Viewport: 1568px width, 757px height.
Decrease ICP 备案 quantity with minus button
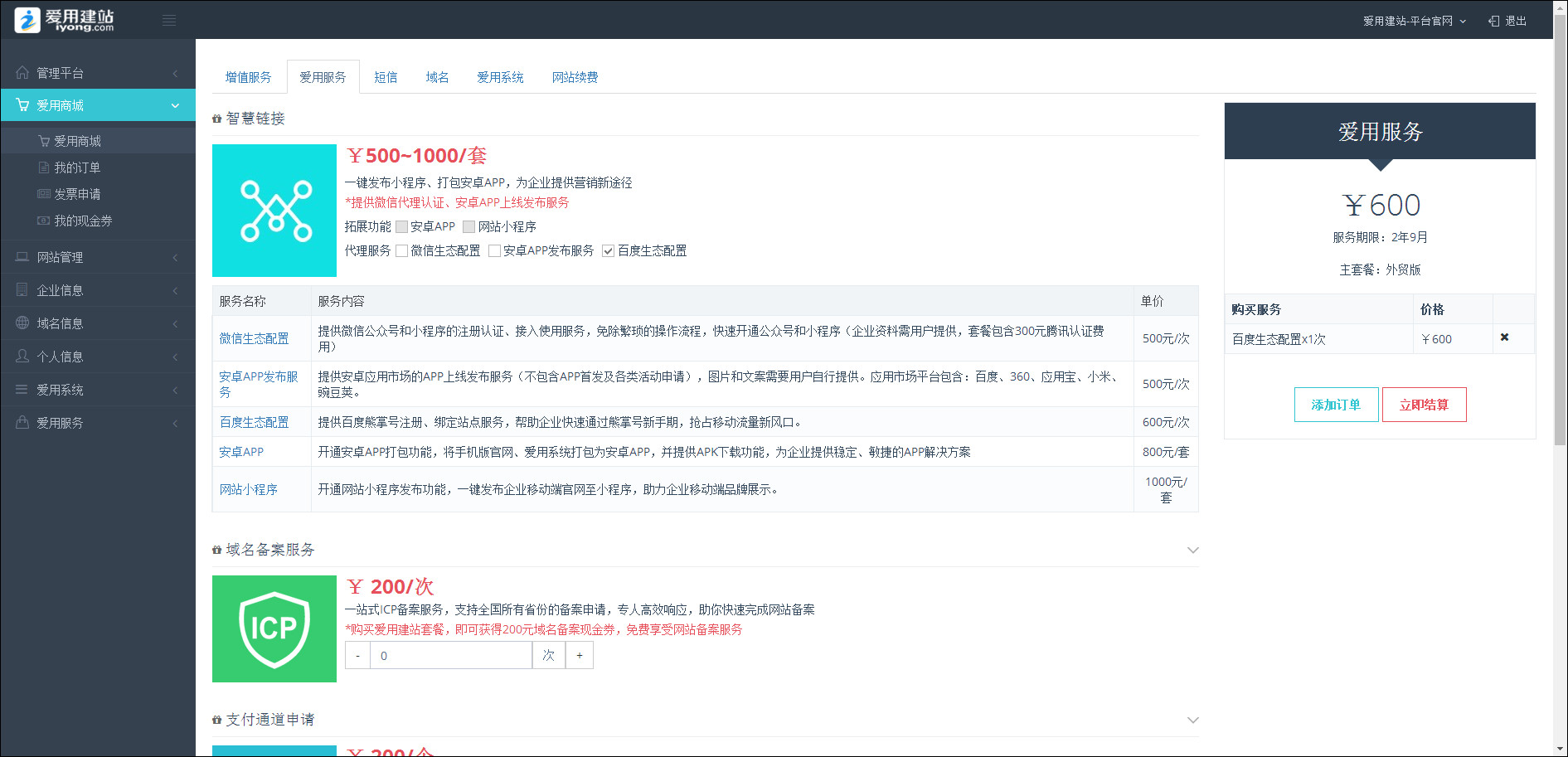click(x=357, y=655)
